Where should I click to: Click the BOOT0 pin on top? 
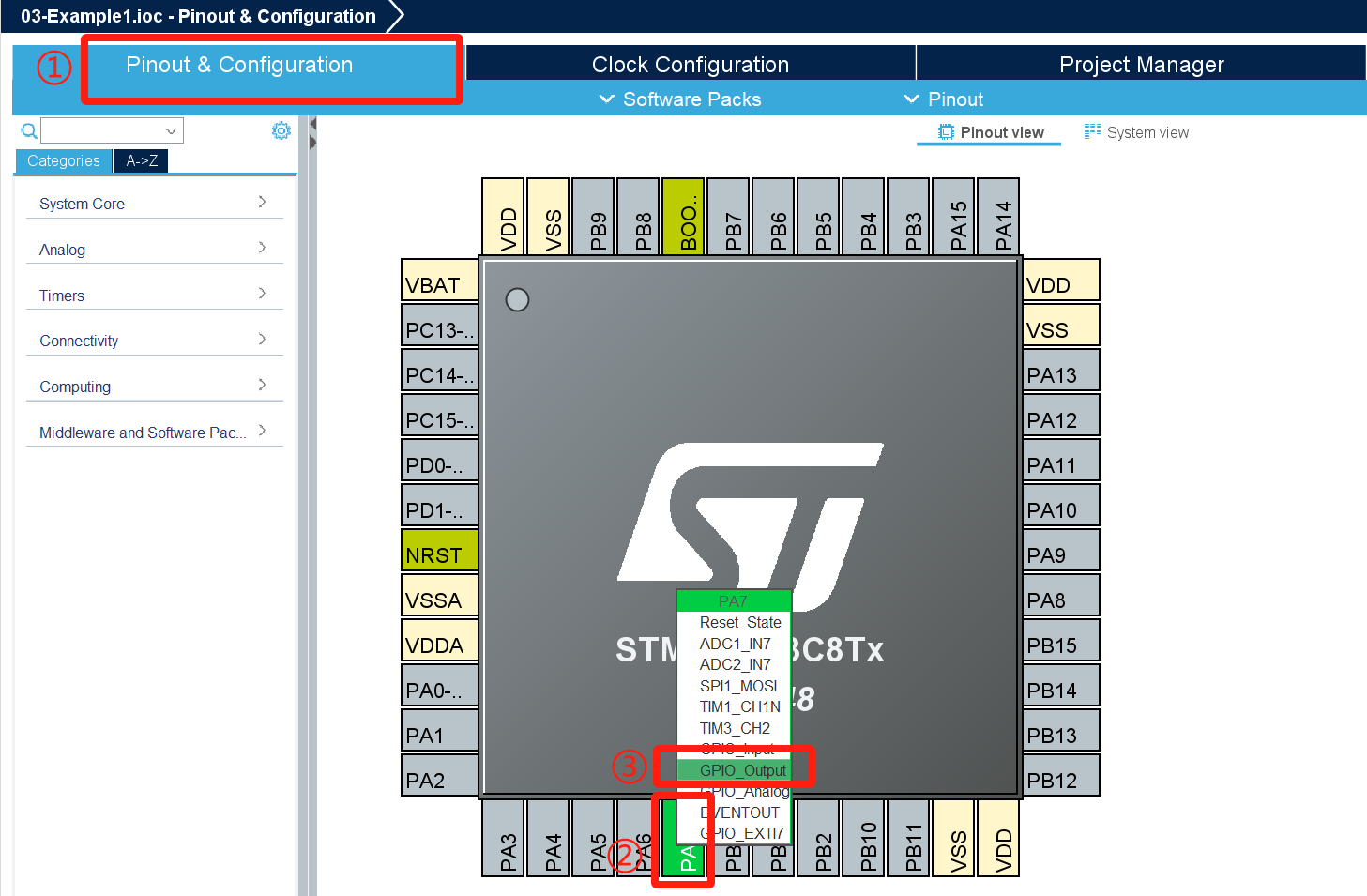683,217
